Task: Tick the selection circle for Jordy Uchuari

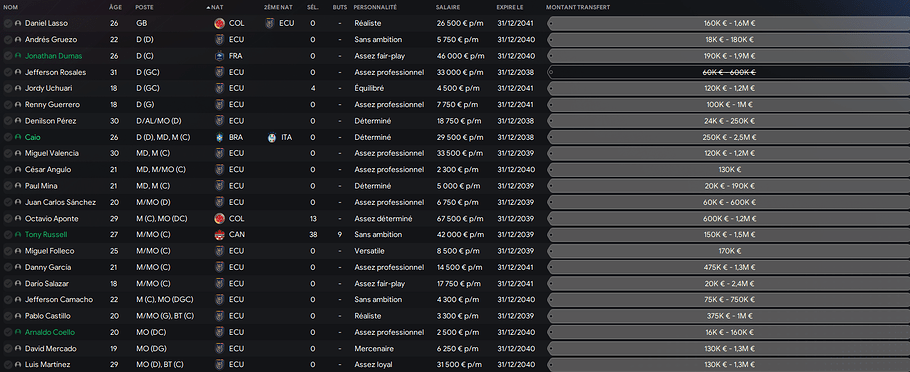Action: 8,89
